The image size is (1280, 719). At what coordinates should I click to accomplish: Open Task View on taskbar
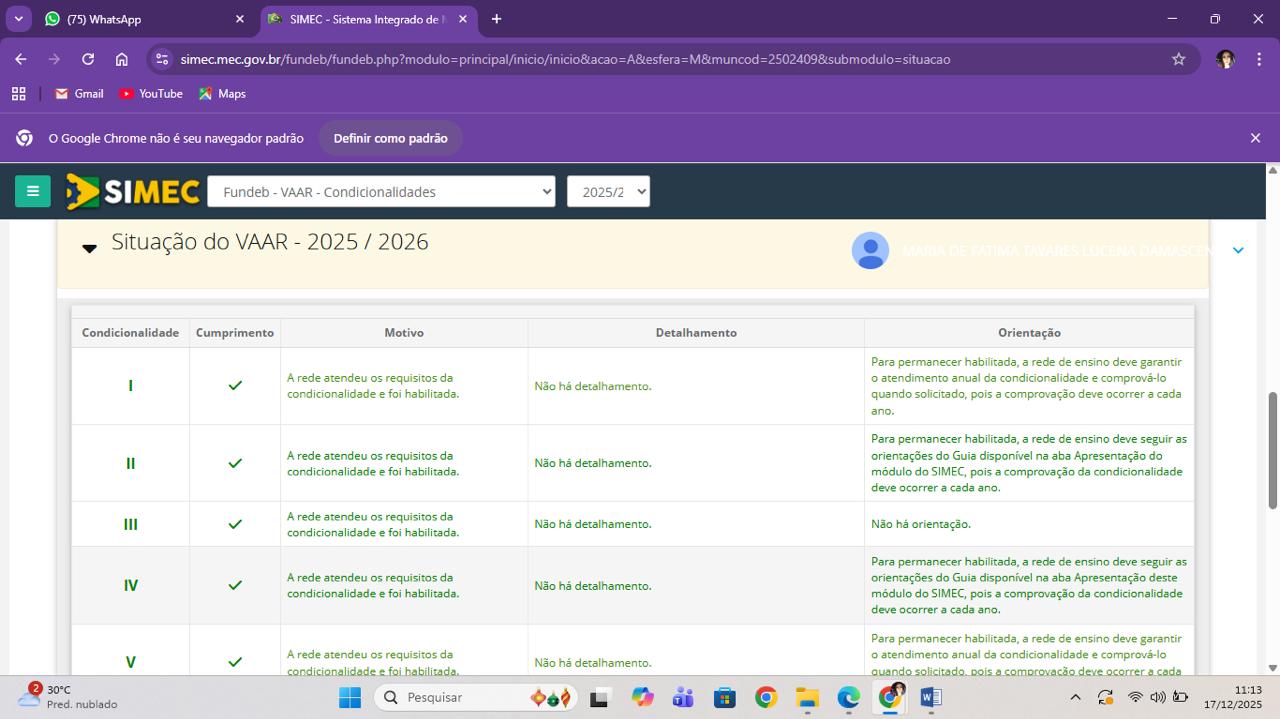click(599, 697)
